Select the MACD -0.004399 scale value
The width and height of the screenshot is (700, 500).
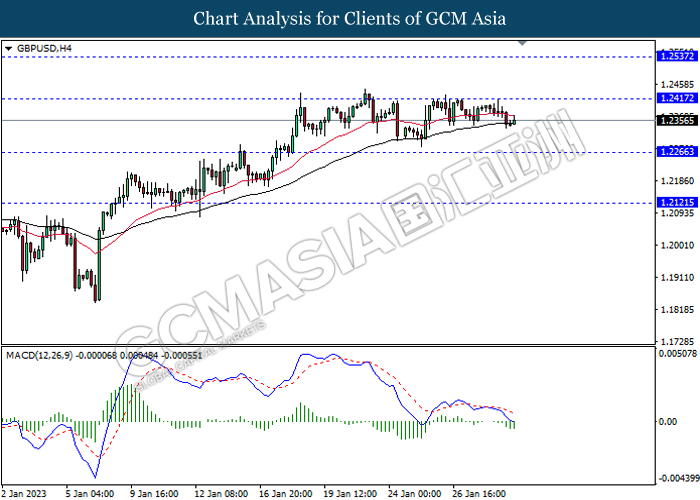point(679,479)
